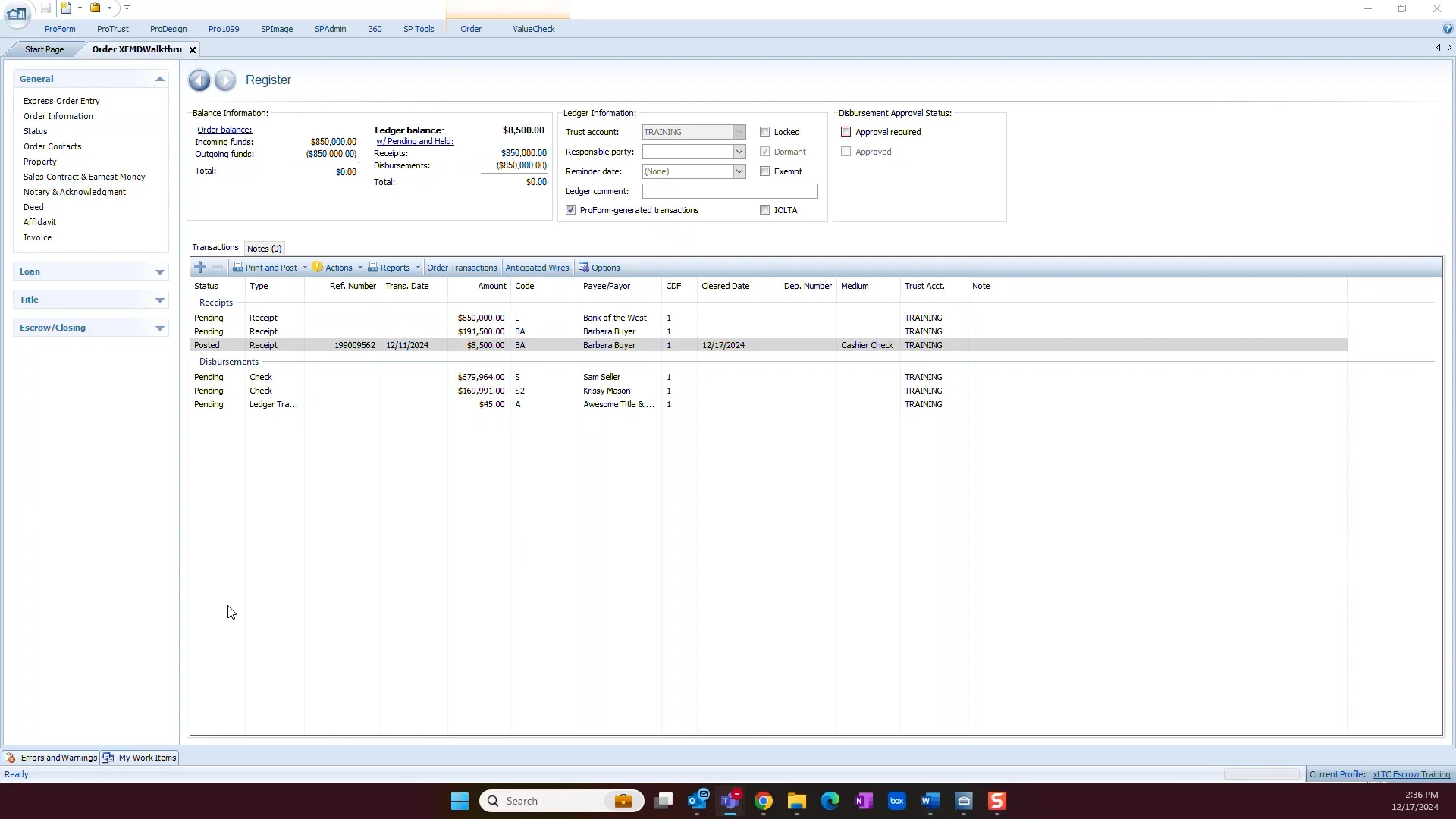Click the add transaction plus icon

click(x=200, y=268)
